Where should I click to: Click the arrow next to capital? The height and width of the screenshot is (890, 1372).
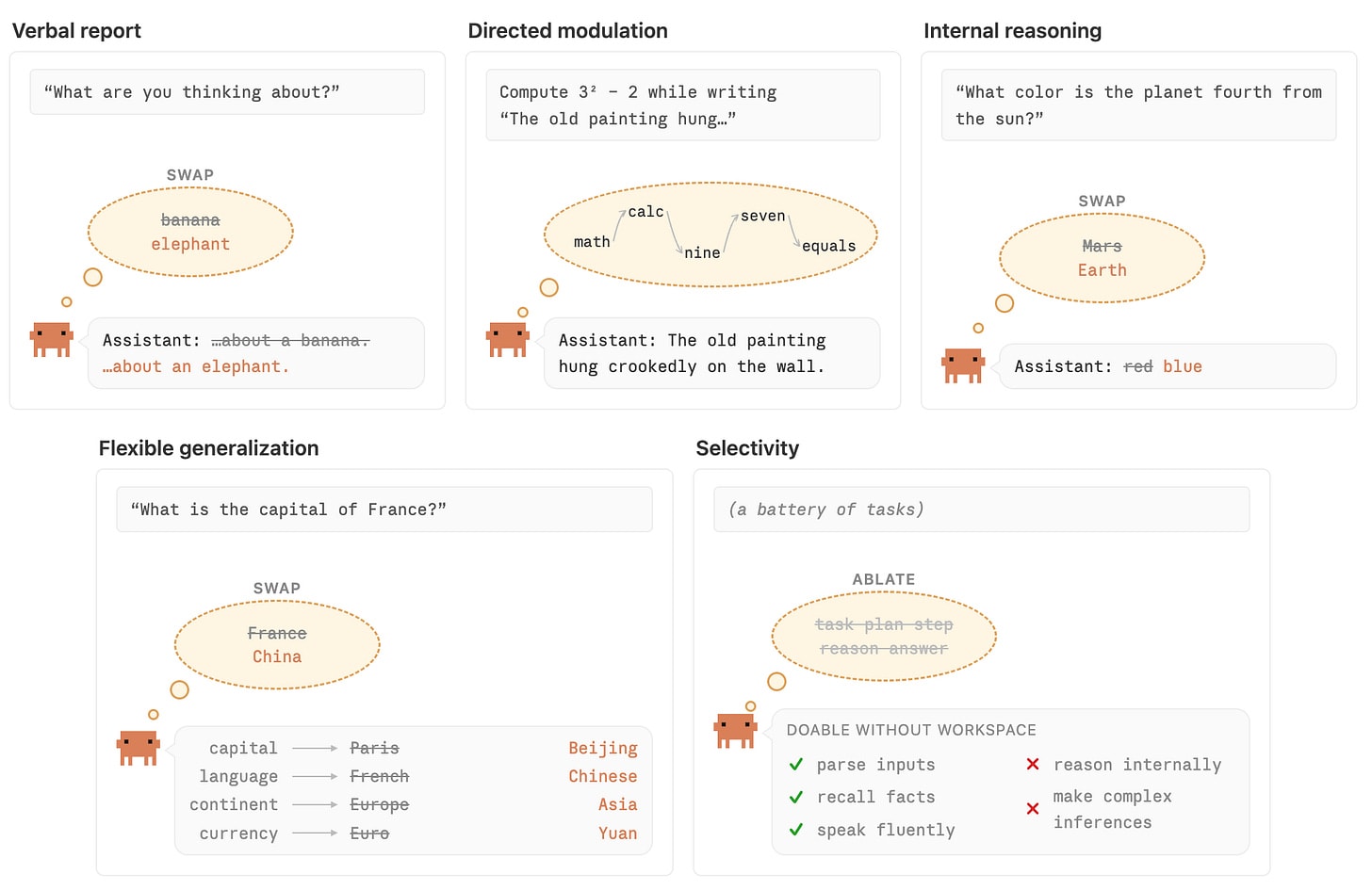(x=315, y=749)
